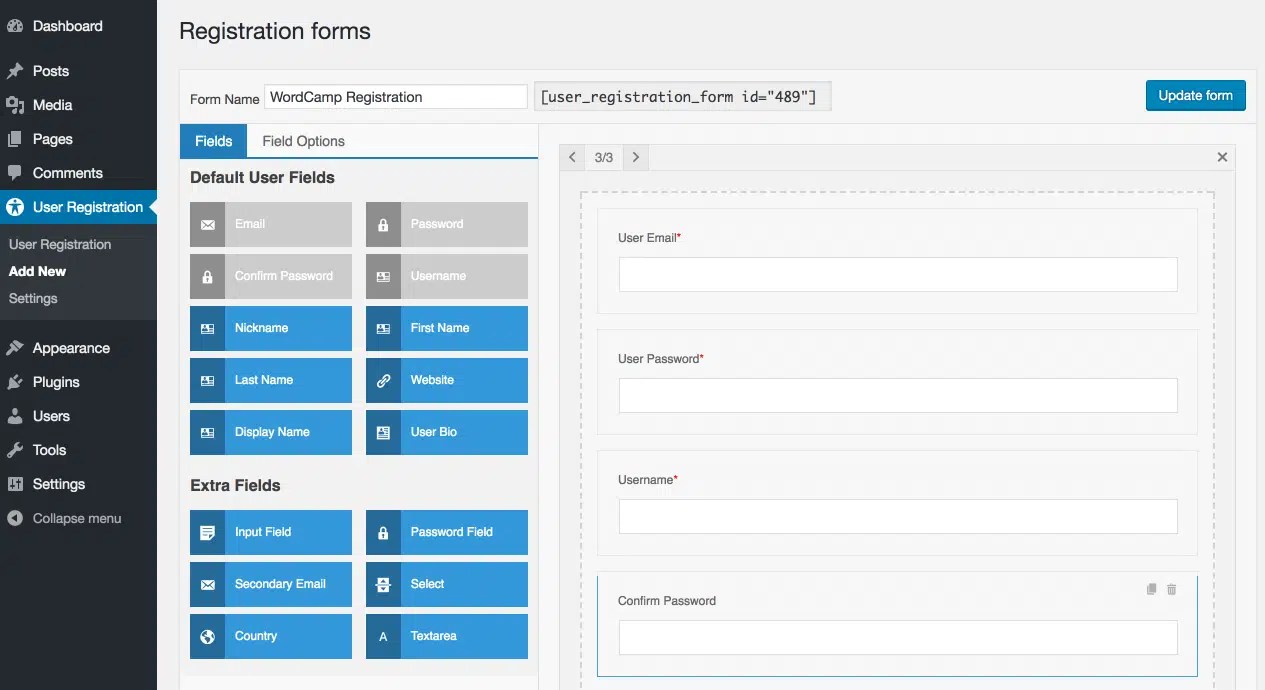Viewport: 1265px width, 690px height.
Task: Click inside the Form Name text box
Action: [x=395, y=96]
